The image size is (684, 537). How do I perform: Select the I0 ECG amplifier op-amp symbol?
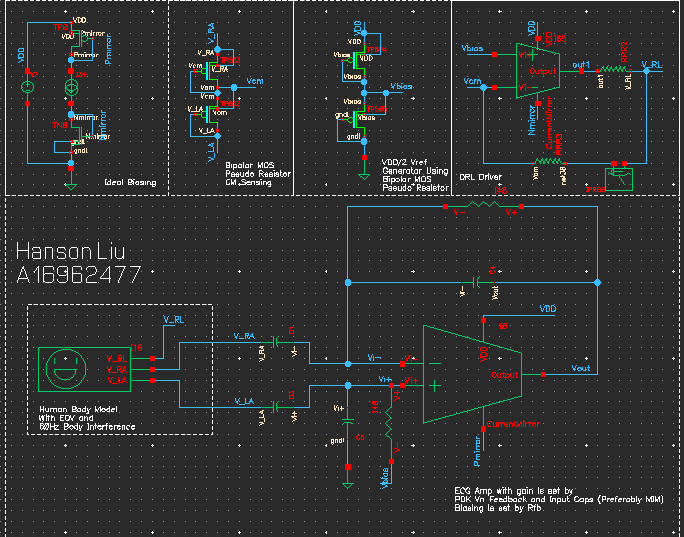tap(472, 374)
